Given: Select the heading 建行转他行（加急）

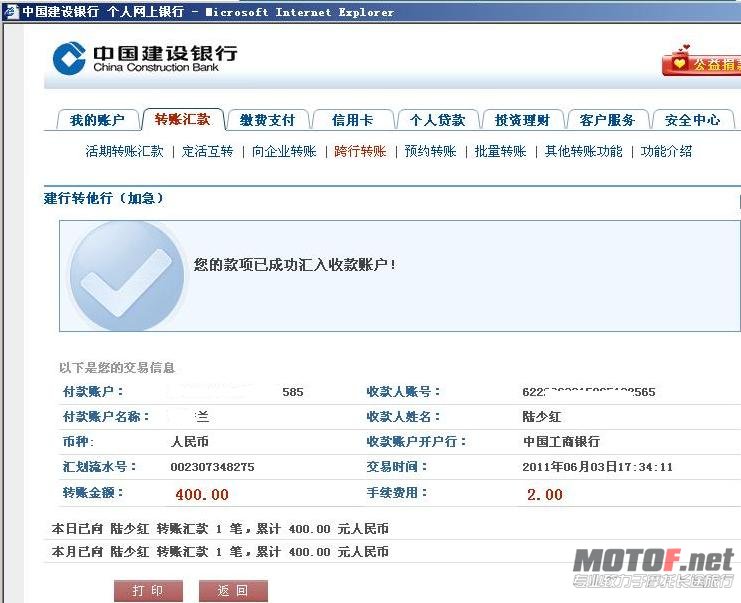Looking at the screenshot, I should click(103, 198).
